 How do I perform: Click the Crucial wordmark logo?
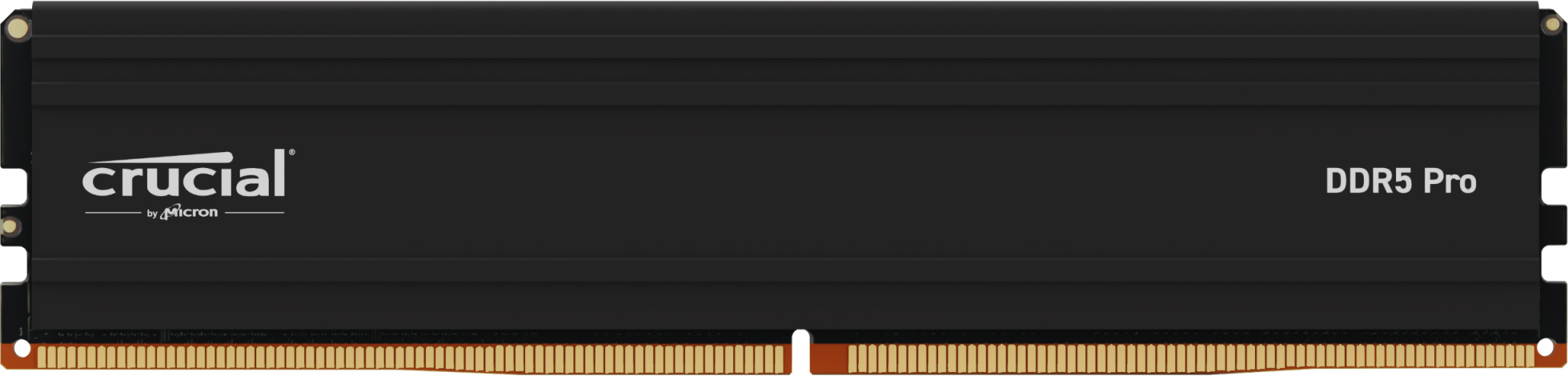tap(185, 173)
